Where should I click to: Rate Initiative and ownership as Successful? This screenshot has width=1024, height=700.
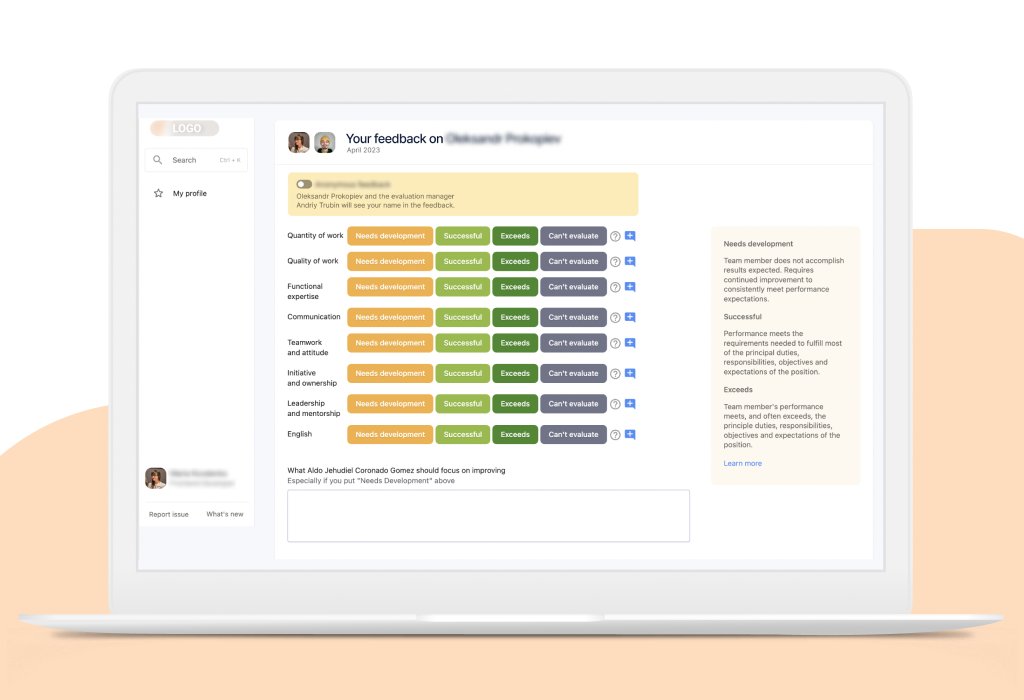[462, 374]
